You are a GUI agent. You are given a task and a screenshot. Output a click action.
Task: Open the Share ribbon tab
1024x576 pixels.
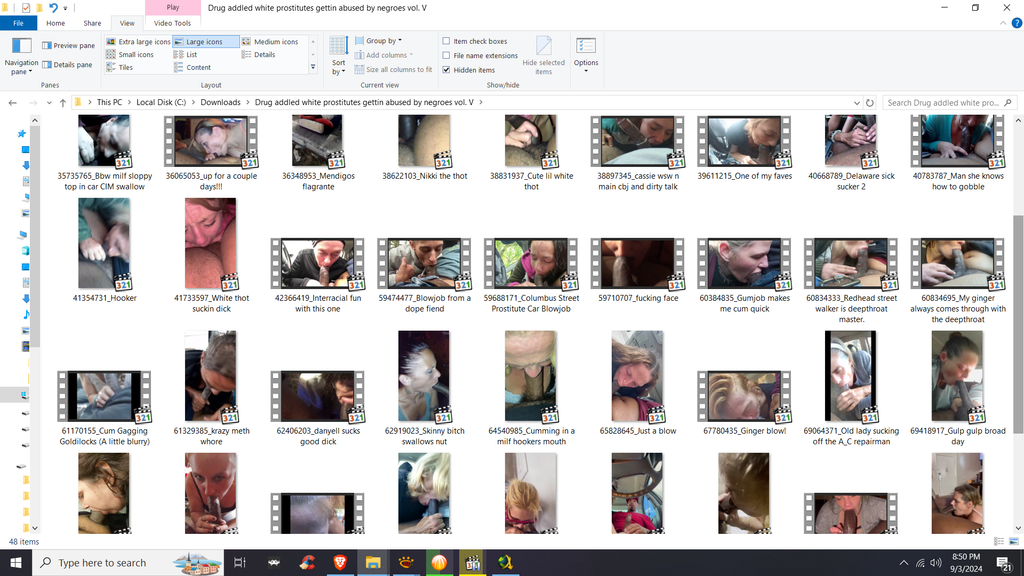point(92,23)
